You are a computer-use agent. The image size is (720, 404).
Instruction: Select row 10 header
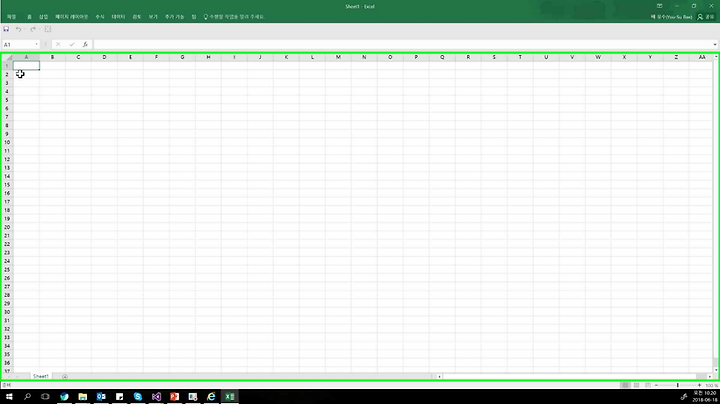(x=7, y=142)
